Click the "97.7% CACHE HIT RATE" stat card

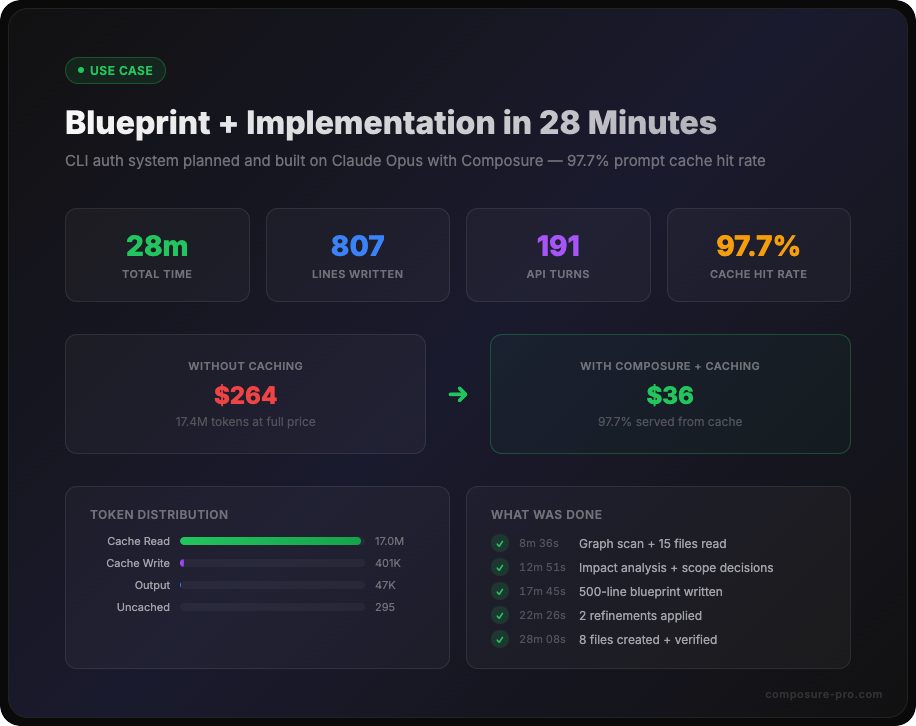758,254
